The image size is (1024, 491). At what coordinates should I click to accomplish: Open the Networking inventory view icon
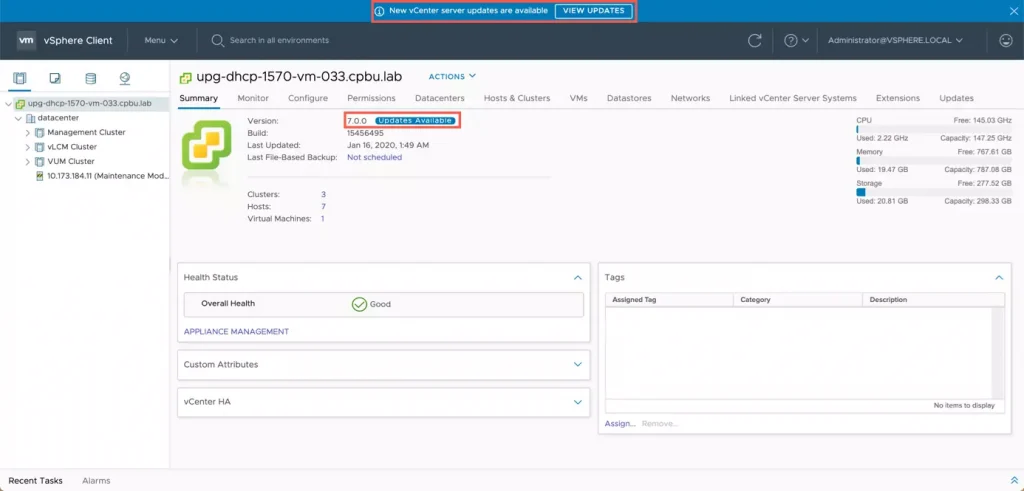click(125, 78)
